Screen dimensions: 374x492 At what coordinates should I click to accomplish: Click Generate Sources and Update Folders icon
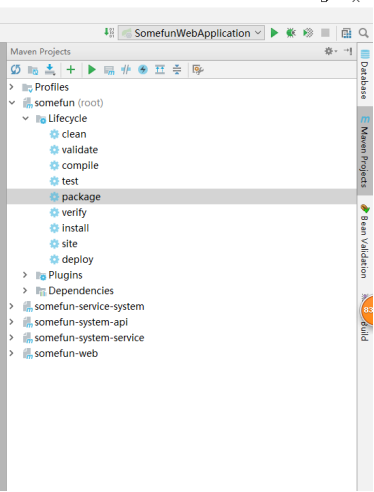[x=33, y=70]
